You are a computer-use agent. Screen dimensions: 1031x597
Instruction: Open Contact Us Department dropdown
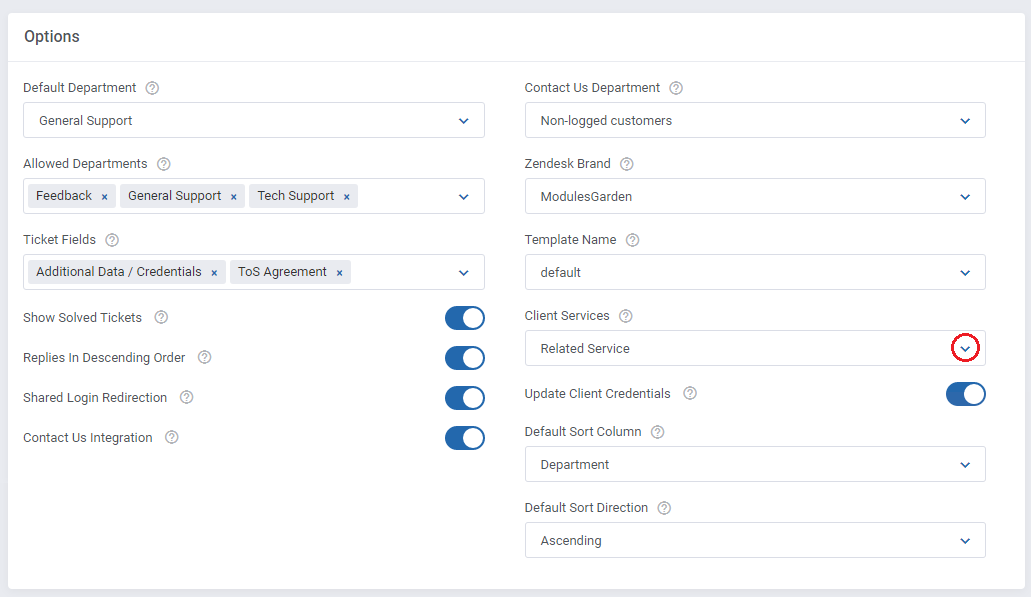click(755, 120)
